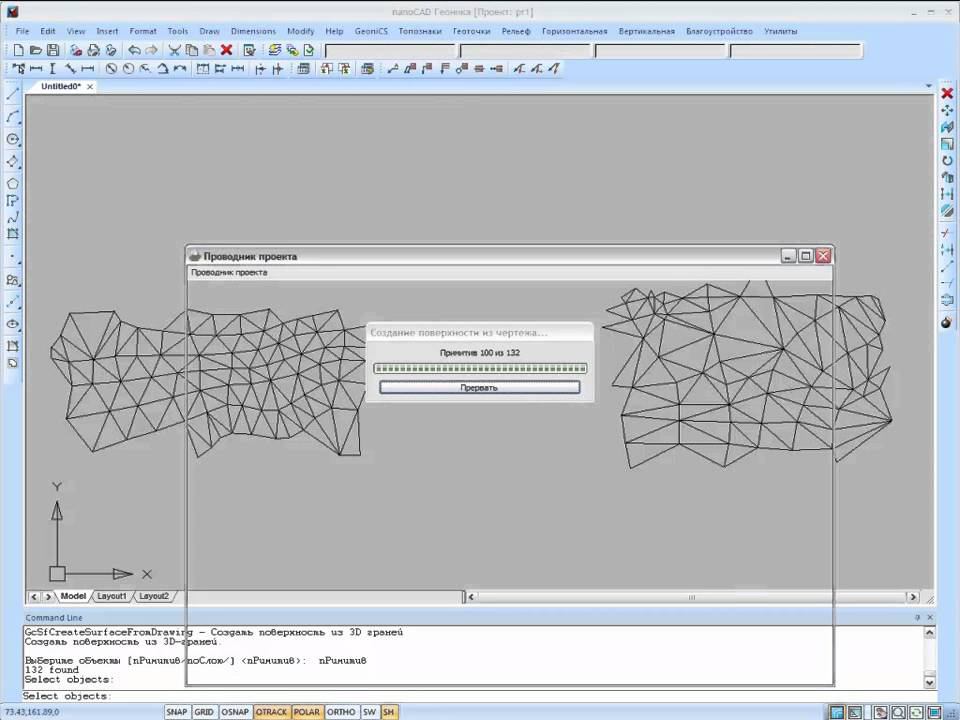
Task: Open the second empty toolbar combo box
Action: 525,51
